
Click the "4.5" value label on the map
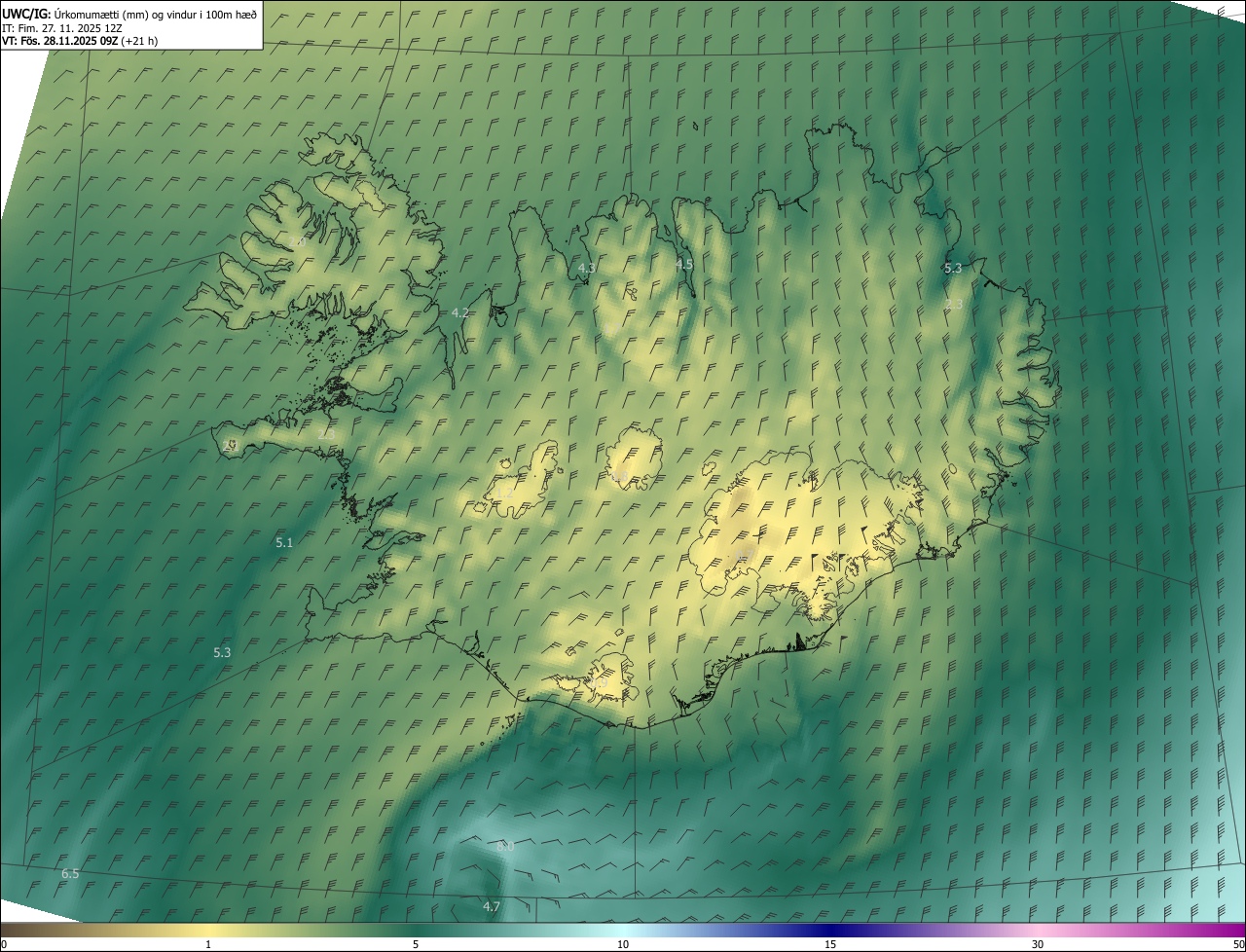coord(684,264)
